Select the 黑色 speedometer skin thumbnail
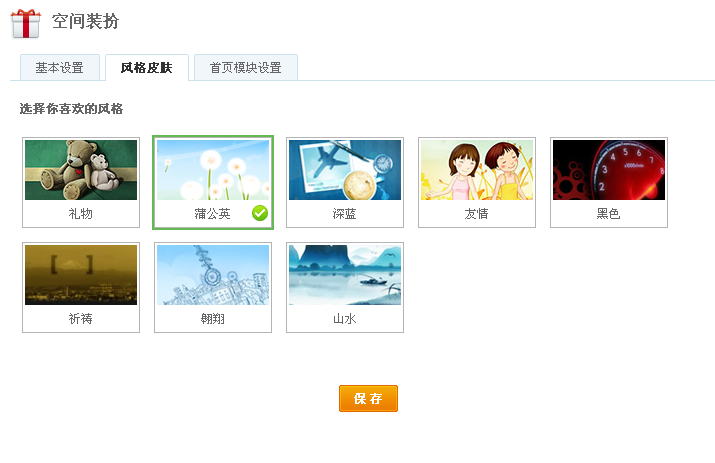715x463 pixels. [609, 170]
